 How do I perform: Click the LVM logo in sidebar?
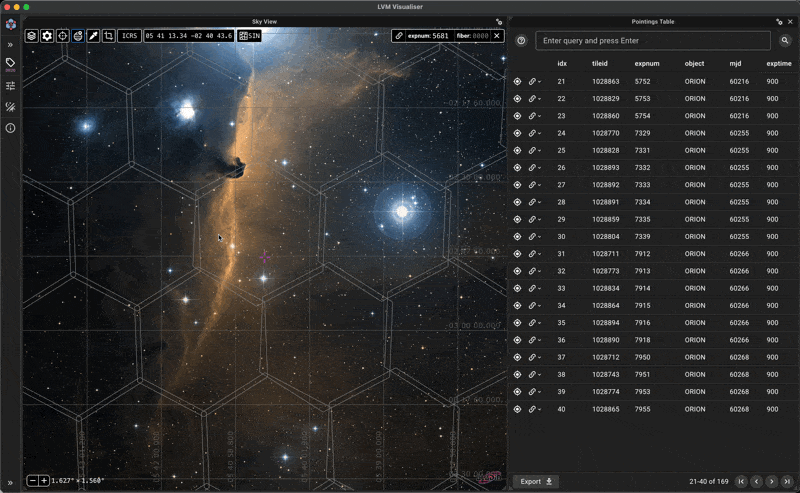pos(10,24)
